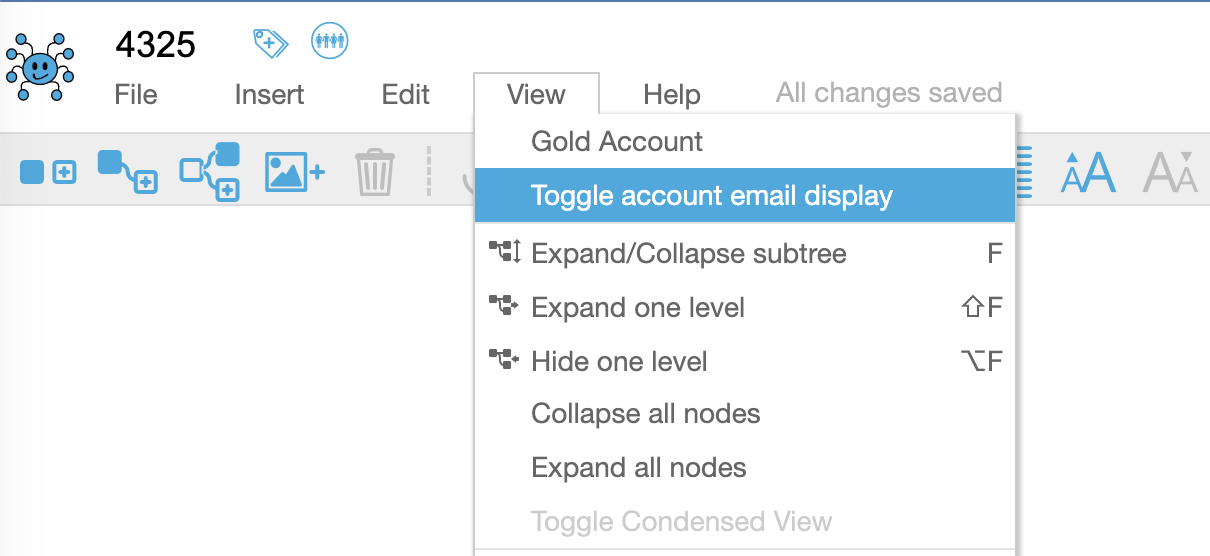Choose Hide one level
This screenshot has height=556, width=1210.
point(745,361)
